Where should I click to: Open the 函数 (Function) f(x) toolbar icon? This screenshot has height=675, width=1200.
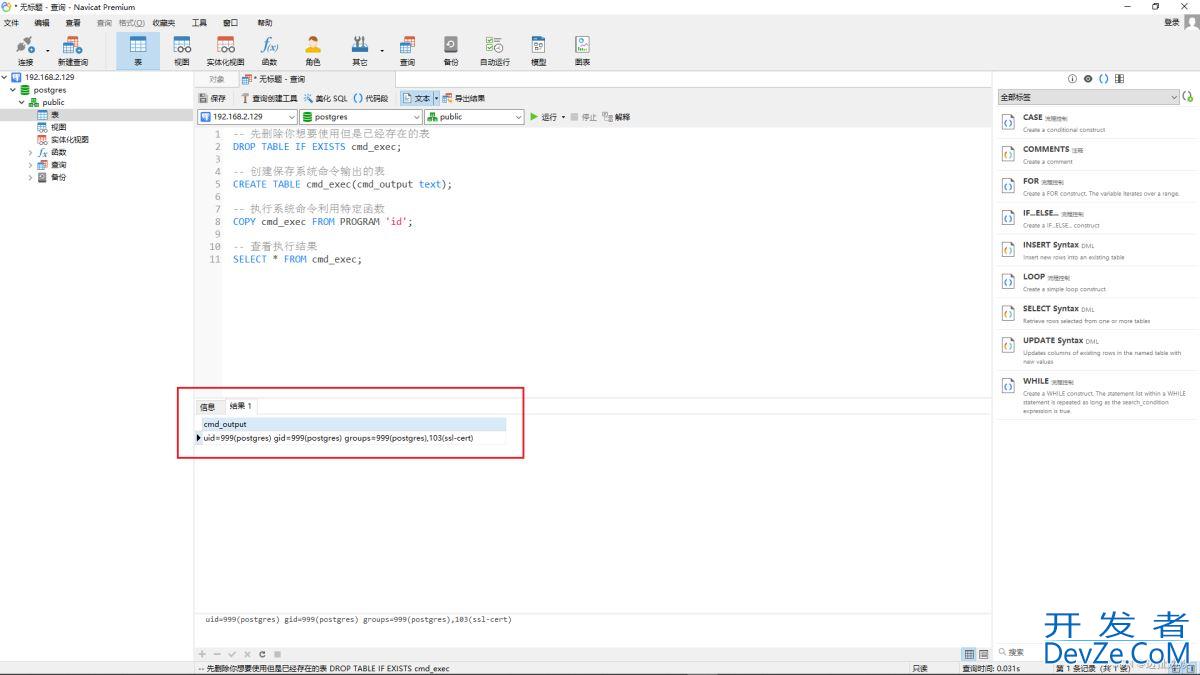point(269,50)
